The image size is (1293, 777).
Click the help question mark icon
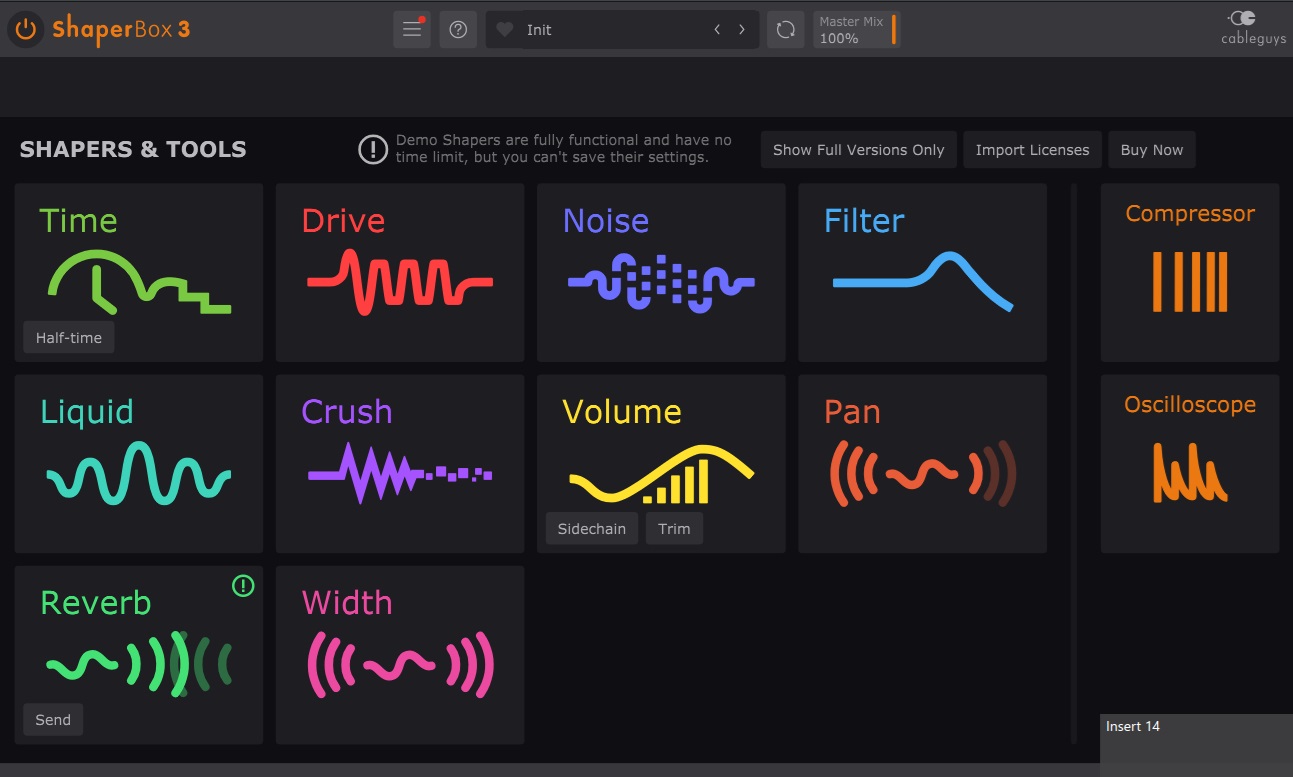(x=458, y=30)
